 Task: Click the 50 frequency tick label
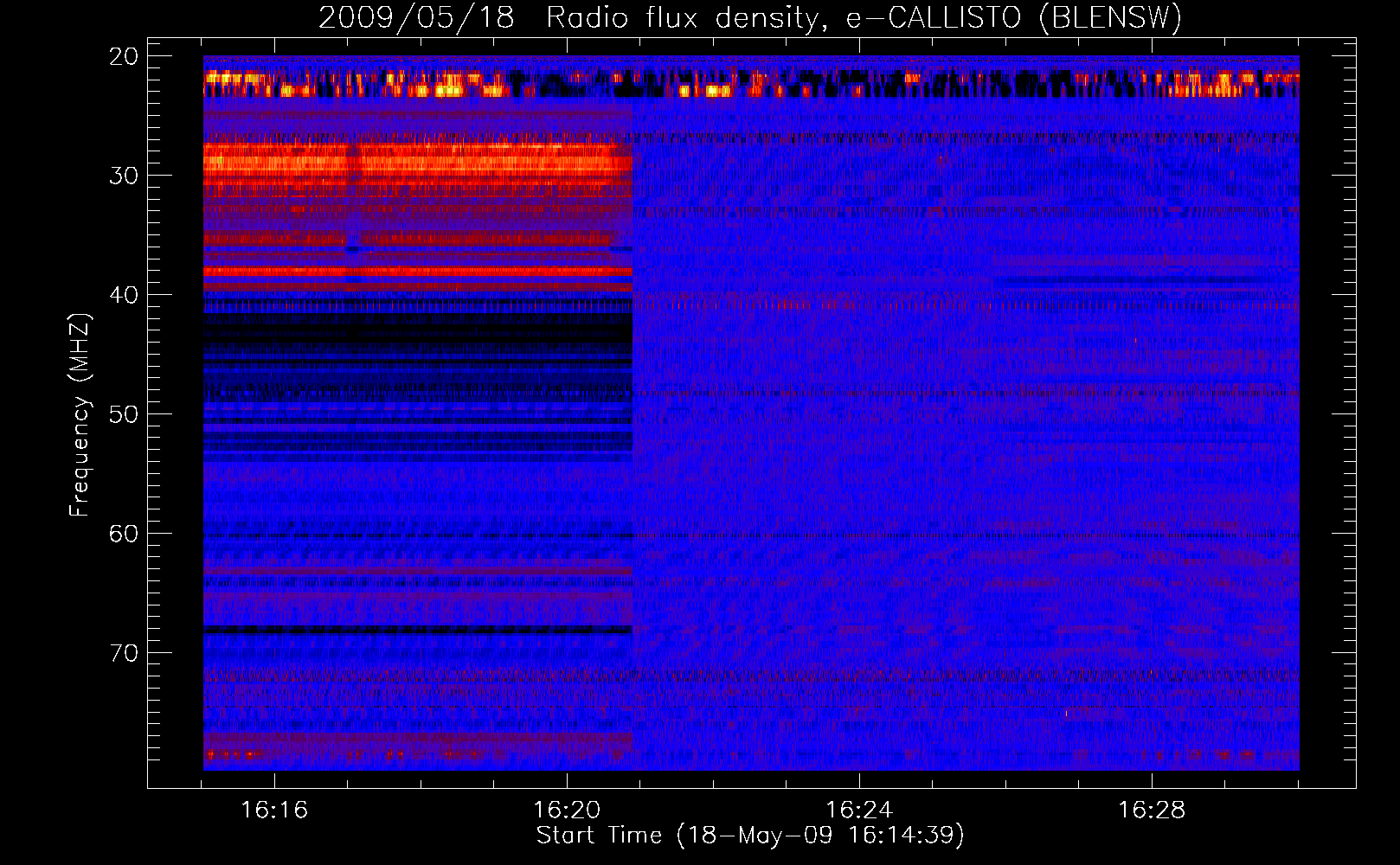tap(124, 414)
